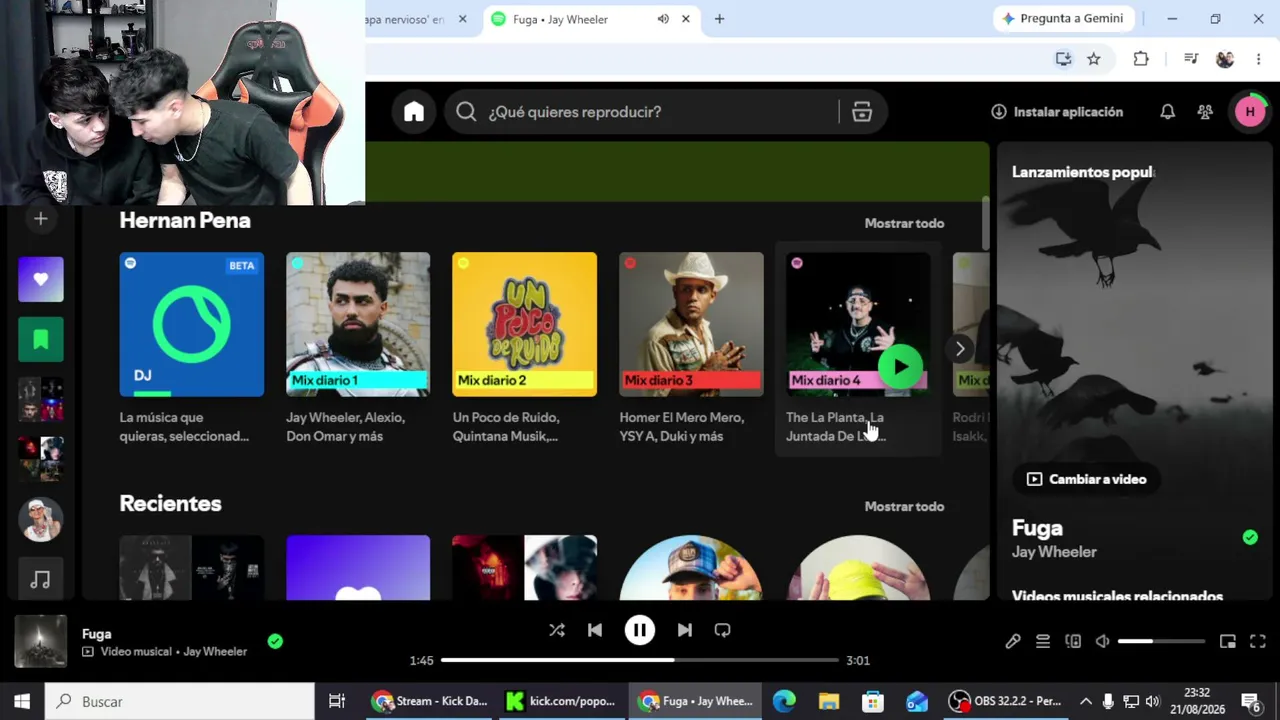Open the notifications bell in Spotify
The width and height of the screenshot is (1280, 720).
[1167, 112]
